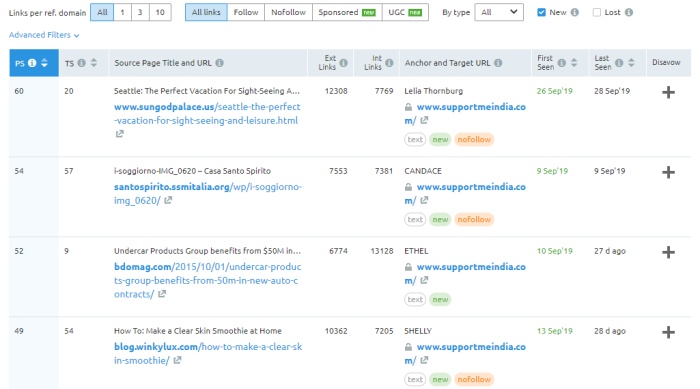Image resolution: width=700 pixels, height=389 pixels.
Task: Sort by Last Seen arrows
Action: click(631, 63)
